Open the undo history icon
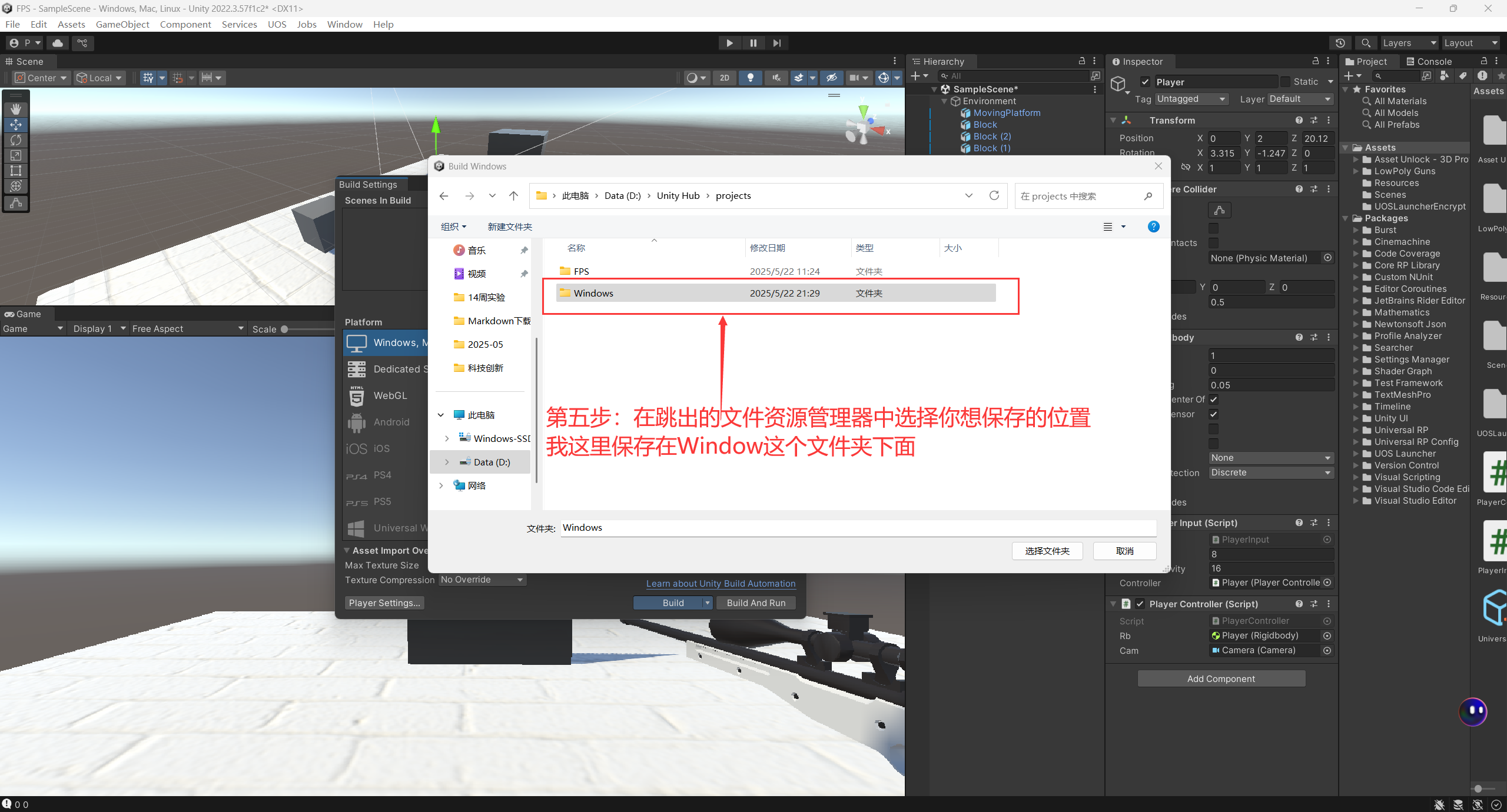 point(1340,43)
